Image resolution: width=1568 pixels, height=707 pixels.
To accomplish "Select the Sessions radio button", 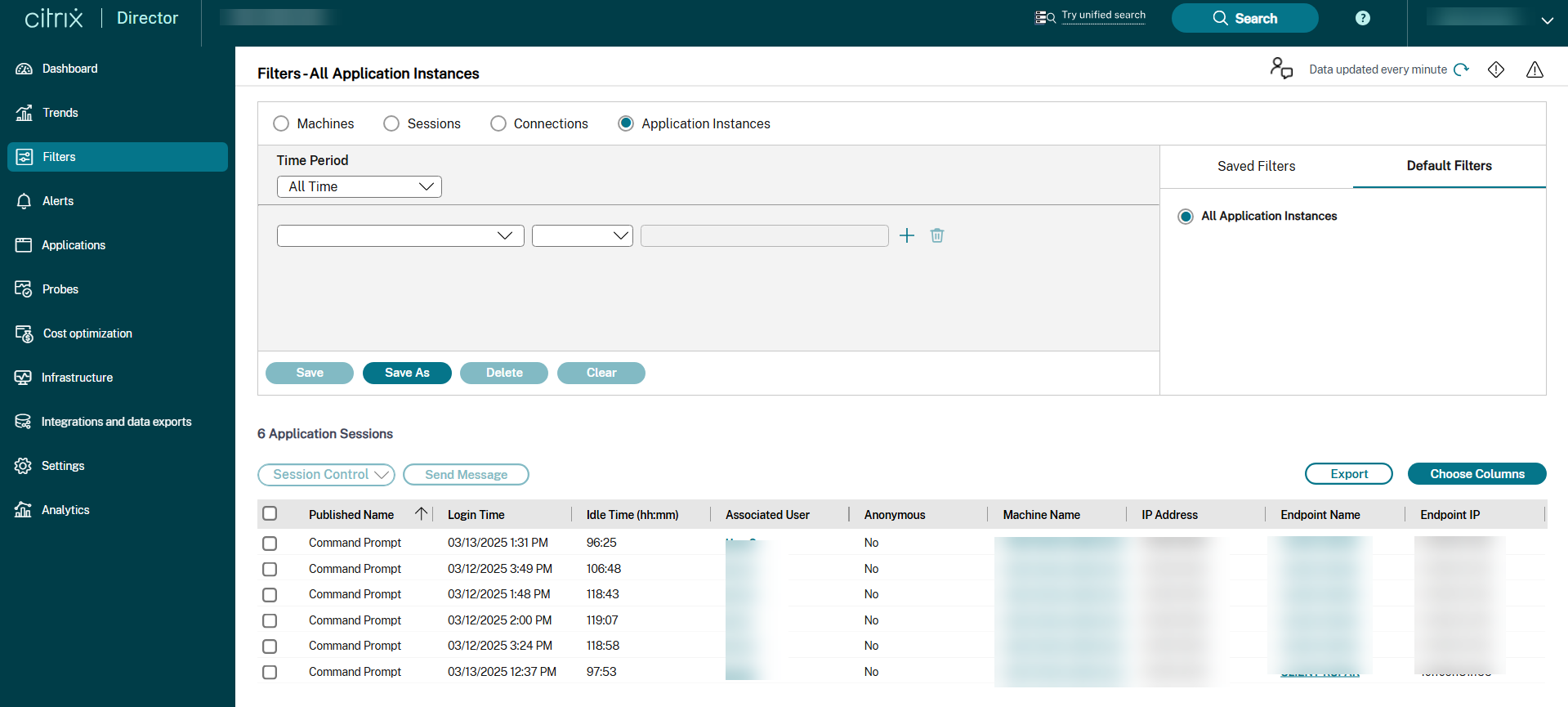I will point(391,123).
